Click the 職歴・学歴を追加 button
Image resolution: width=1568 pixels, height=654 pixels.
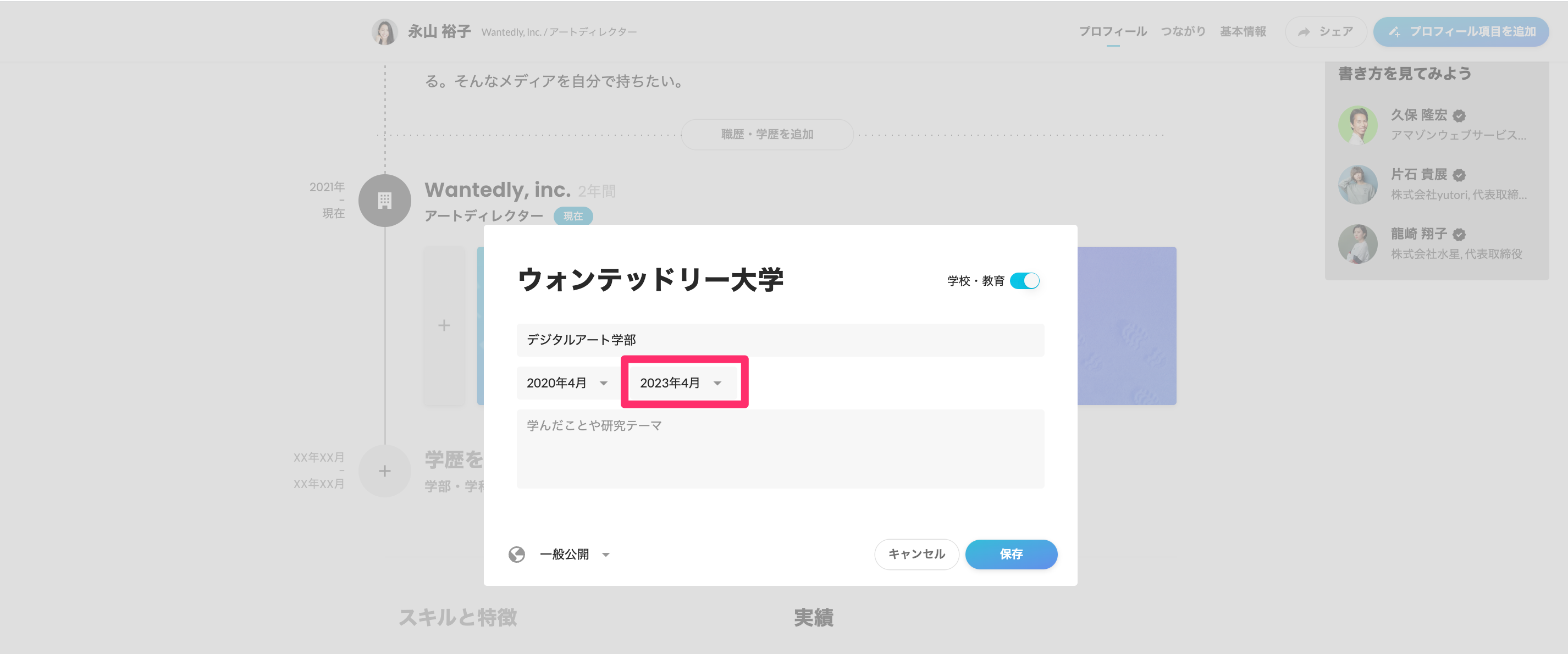tap(767, 135)
